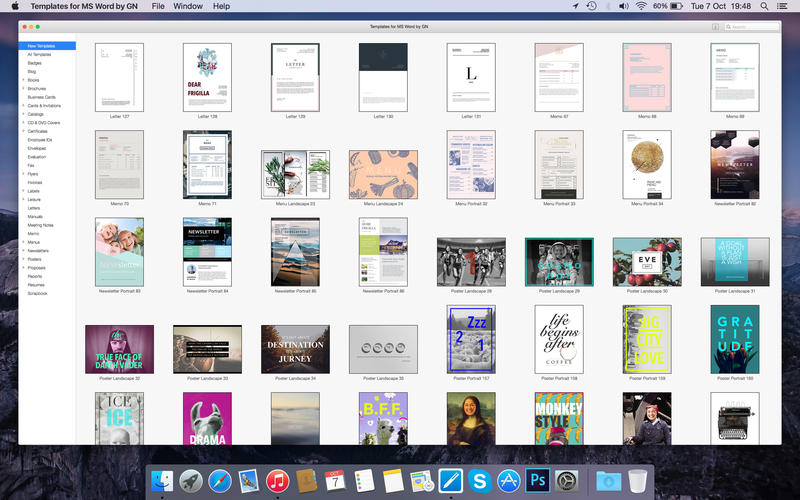
Task: Click Templates app pen icon in Dock
Action: point(451,481)
